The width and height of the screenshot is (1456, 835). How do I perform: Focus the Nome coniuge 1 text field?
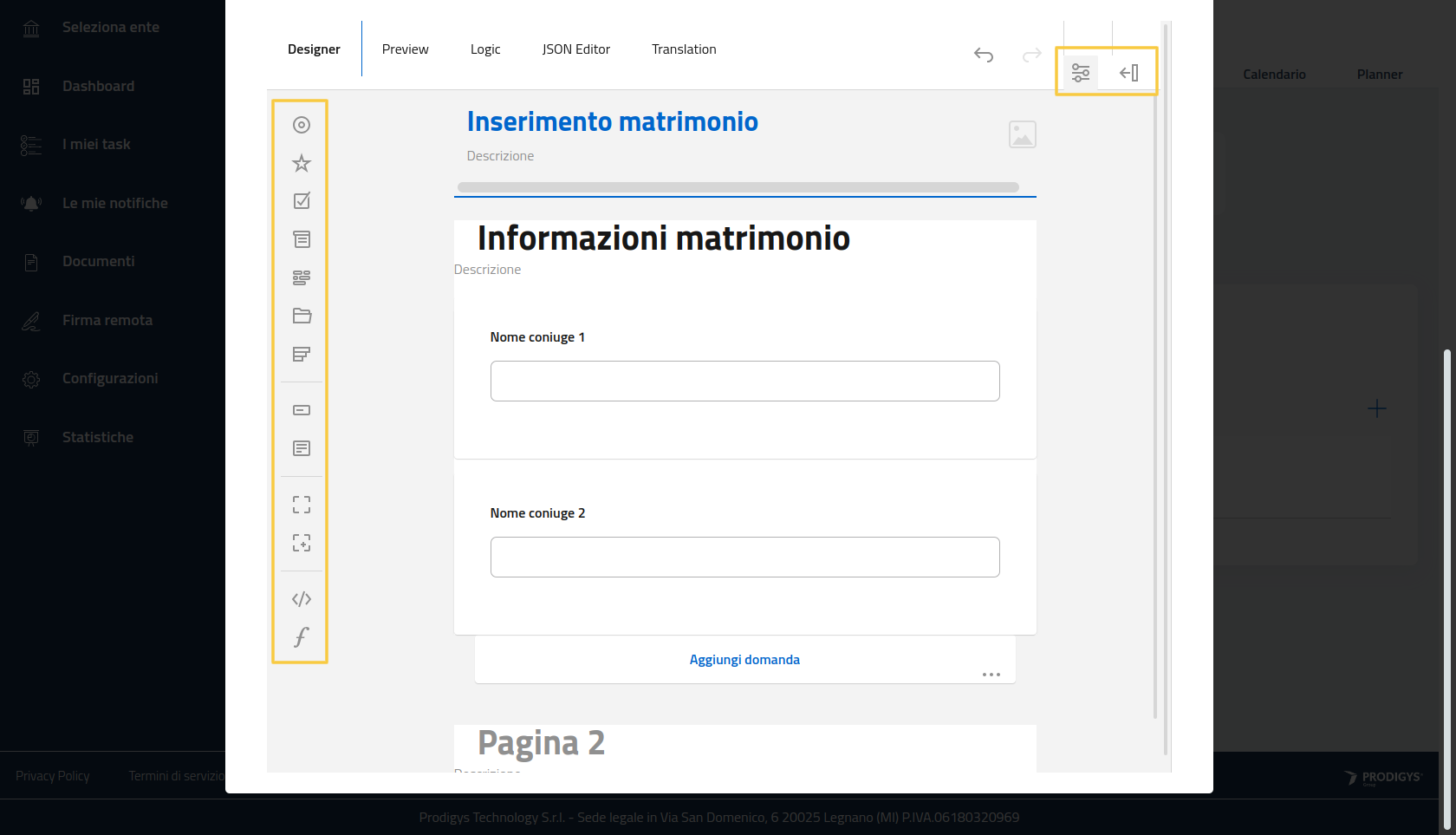click(744, 382)
